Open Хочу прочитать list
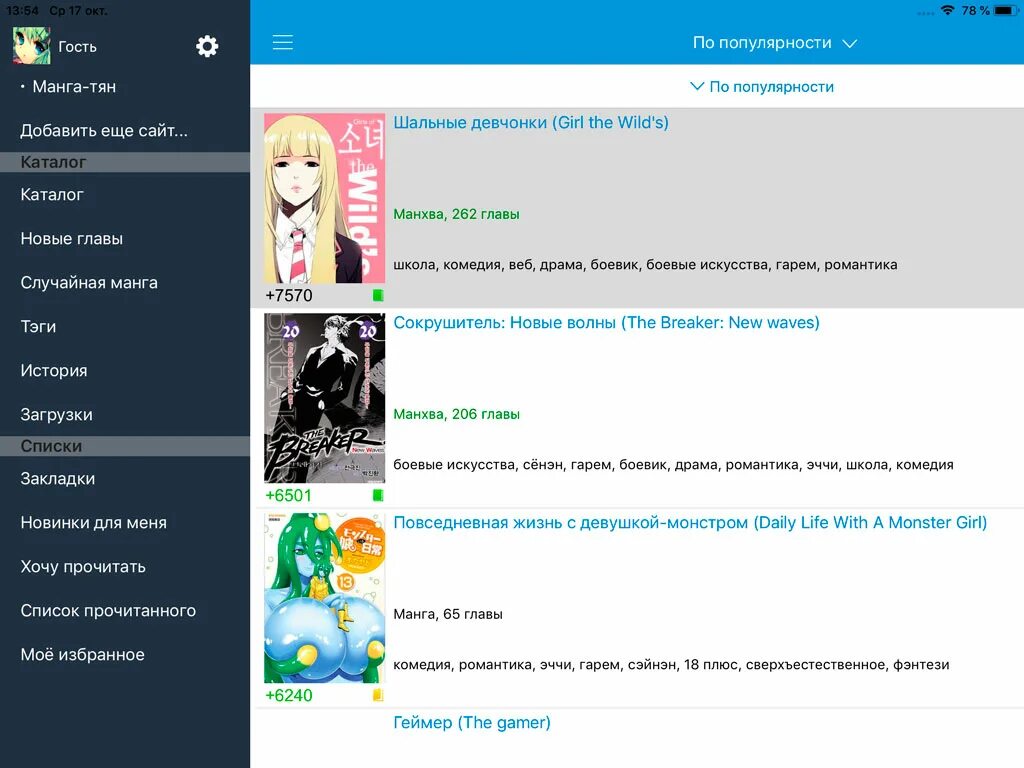Image resolution: width=1024 pixels, height=768 pixels. point(83,567)
